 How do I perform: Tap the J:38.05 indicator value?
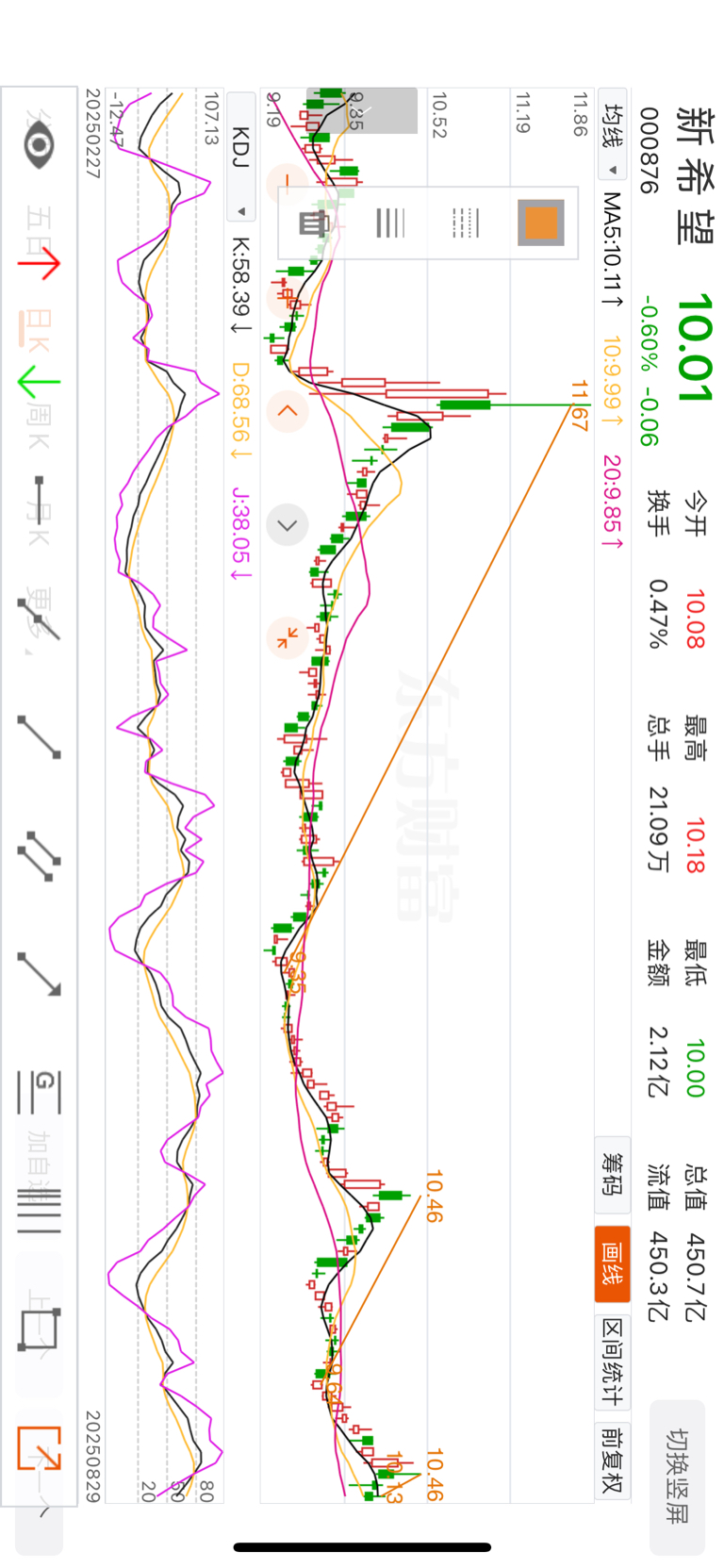click(x=240, y=534)
